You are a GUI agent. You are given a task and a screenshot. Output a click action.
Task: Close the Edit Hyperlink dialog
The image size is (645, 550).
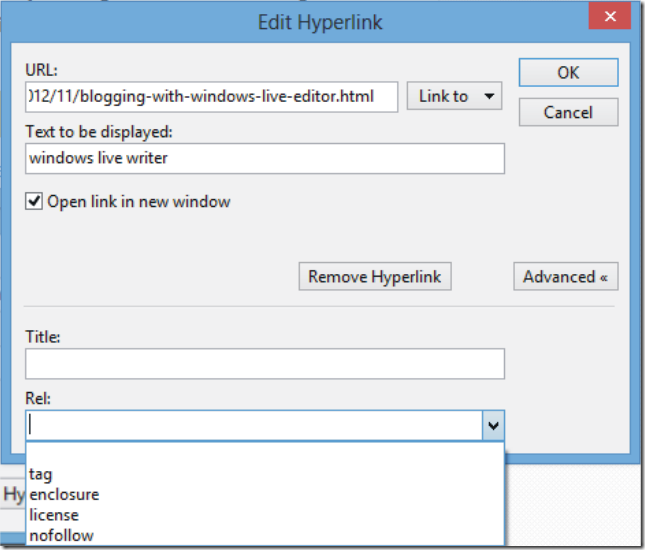(610, 16)
